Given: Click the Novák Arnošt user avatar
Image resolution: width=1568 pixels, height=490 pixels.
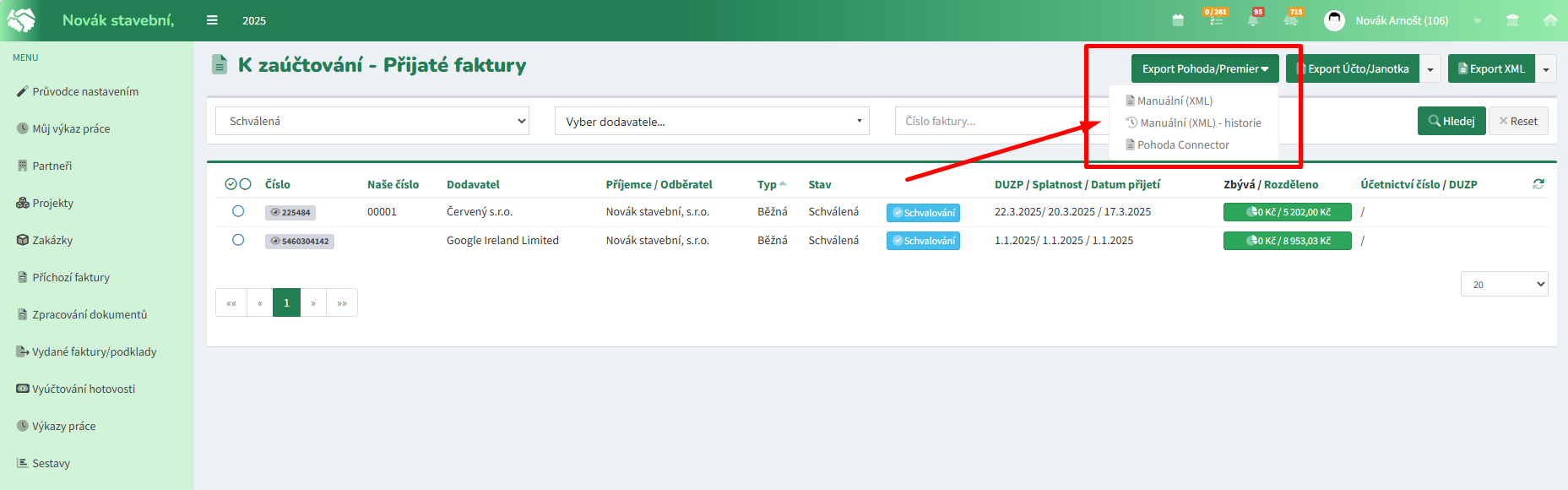Looking at the screenshot, I should pos(1334,20).
